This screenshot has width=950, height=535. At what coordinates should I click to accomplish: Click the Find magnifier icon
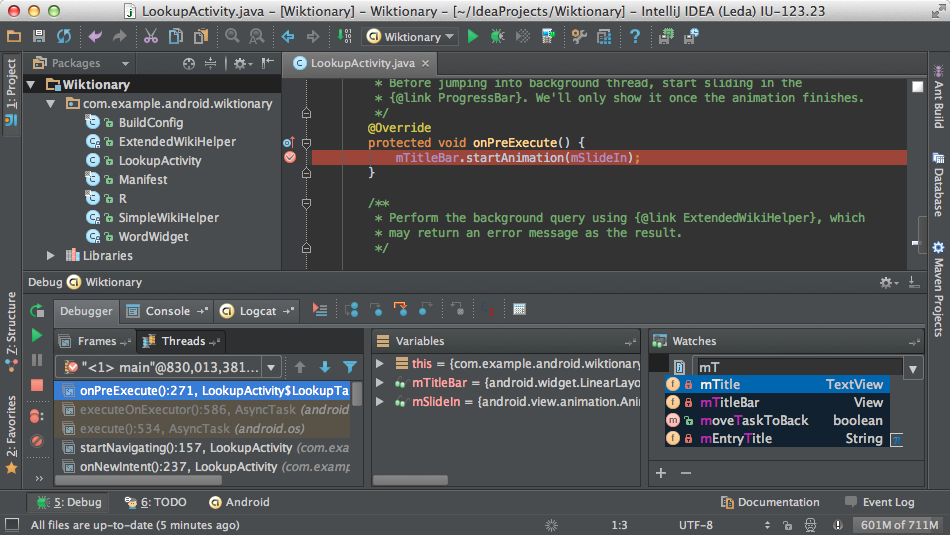[x=232, y=36]
